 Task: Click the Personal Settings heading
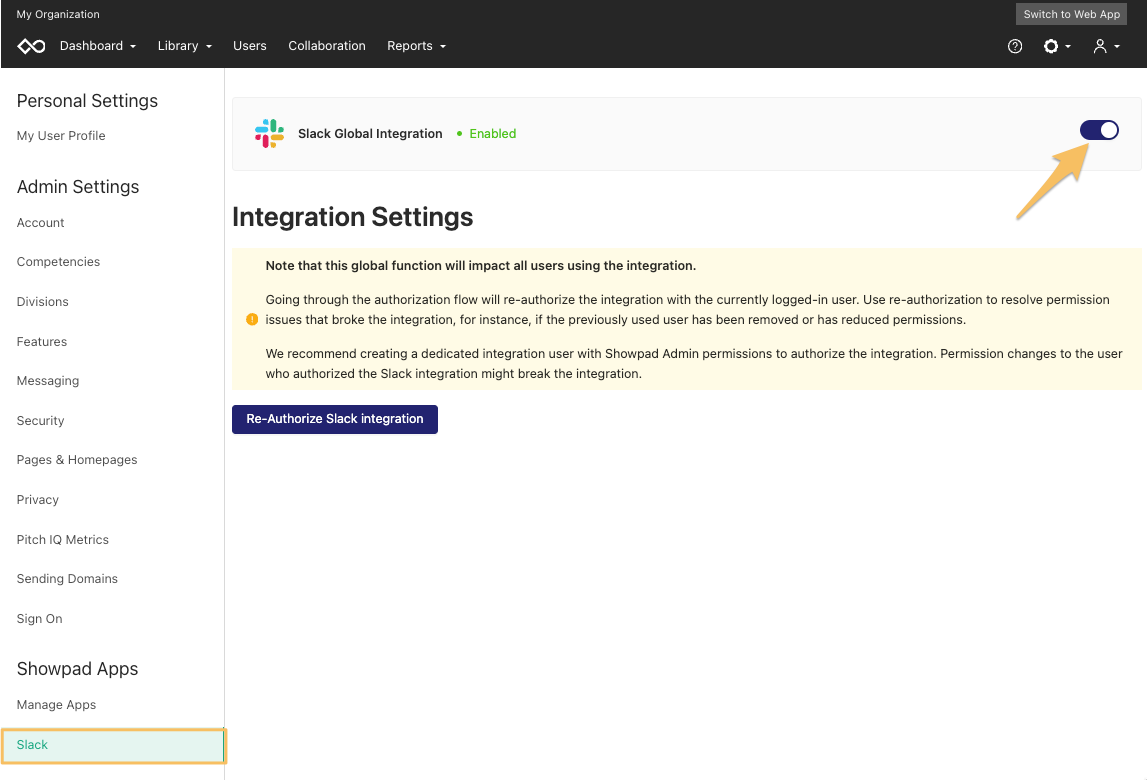(87, 101)
